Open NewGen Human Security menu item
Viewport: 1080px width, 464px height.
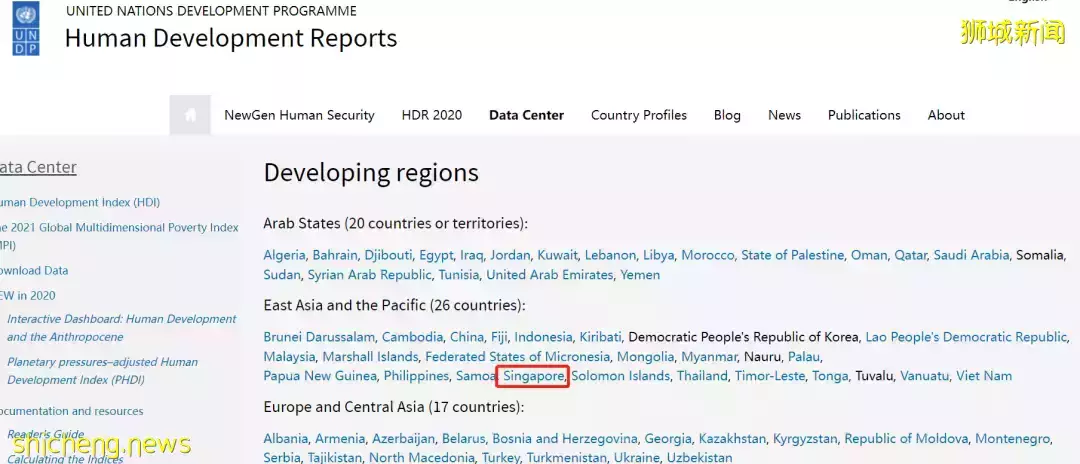click(299, 115)
